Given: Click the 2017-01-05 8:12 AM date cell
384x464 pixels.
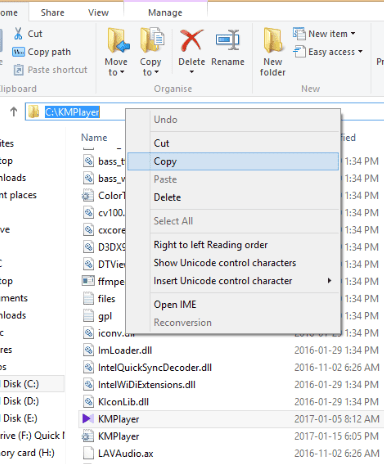Looking at the screenshot, I should click(x=337, y=419).
